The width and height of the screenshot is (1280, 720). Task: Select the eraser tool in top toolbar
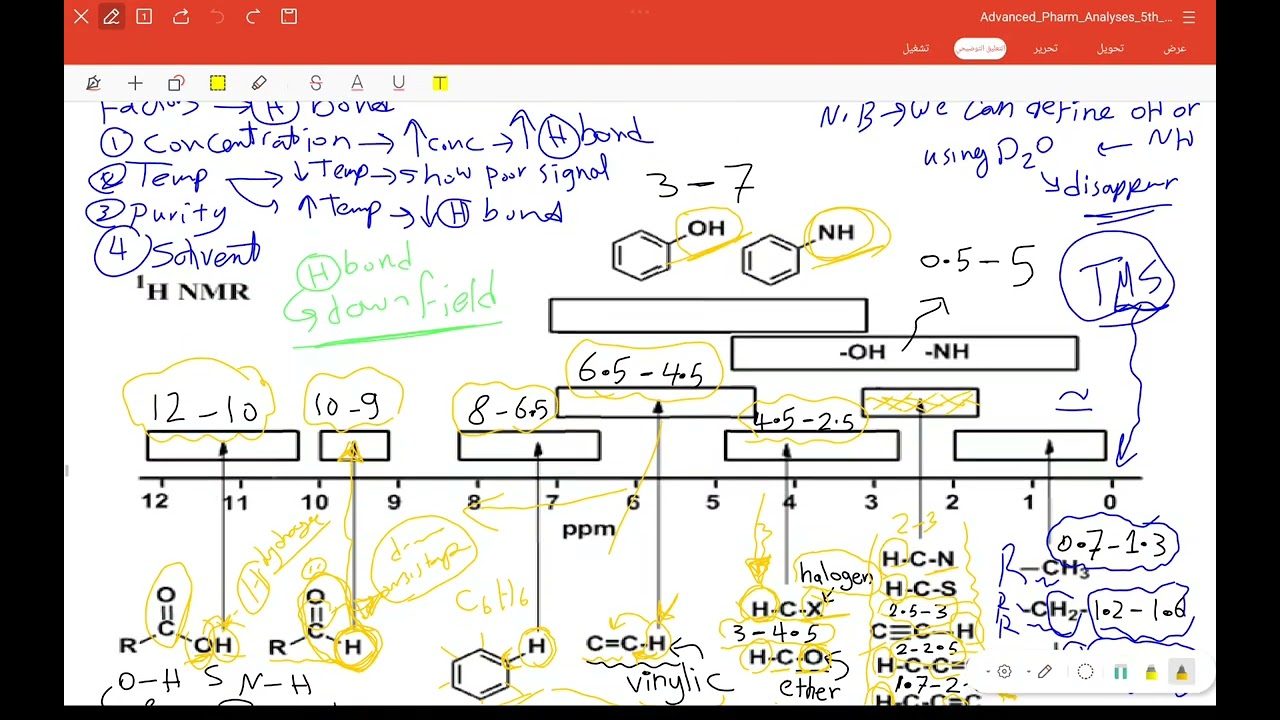tap(259, 83)
